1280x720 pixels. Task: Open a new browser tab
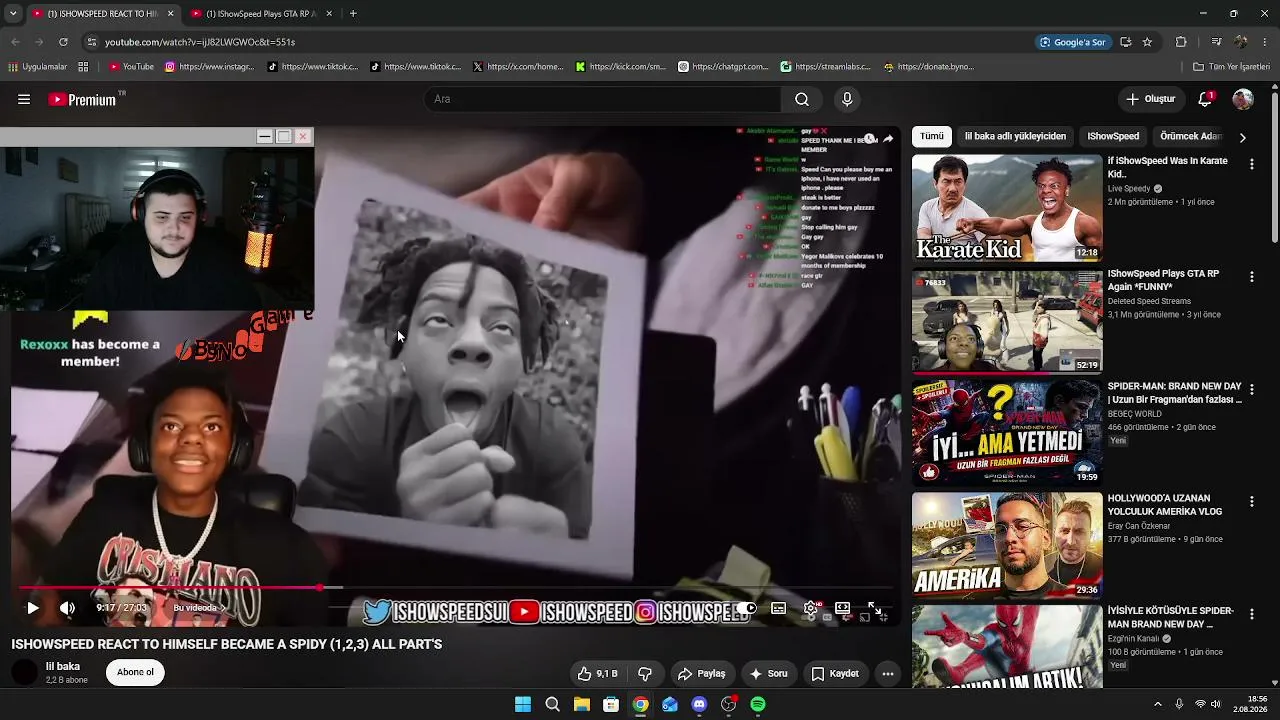click(x=353, y=14)
